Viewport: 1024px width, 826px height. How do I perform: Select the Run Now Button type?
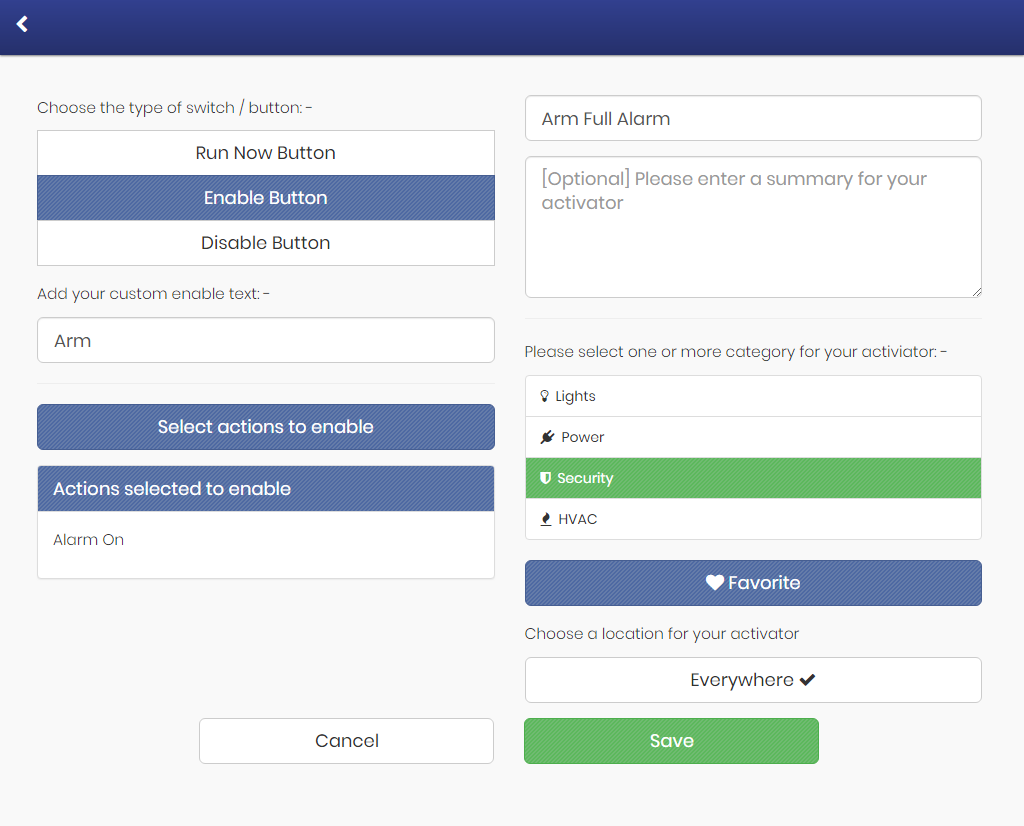266,153
